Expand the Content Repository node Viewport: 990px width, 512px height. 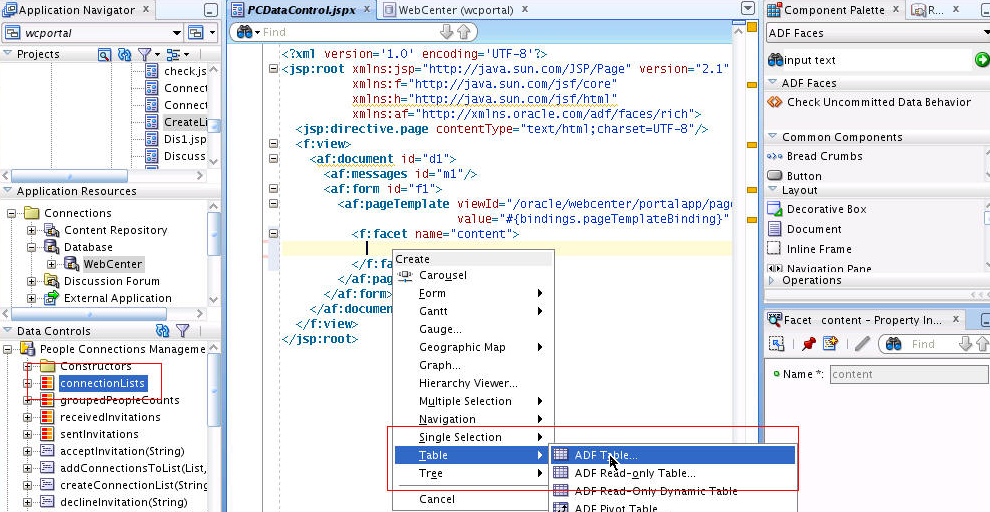coord(32,230)
